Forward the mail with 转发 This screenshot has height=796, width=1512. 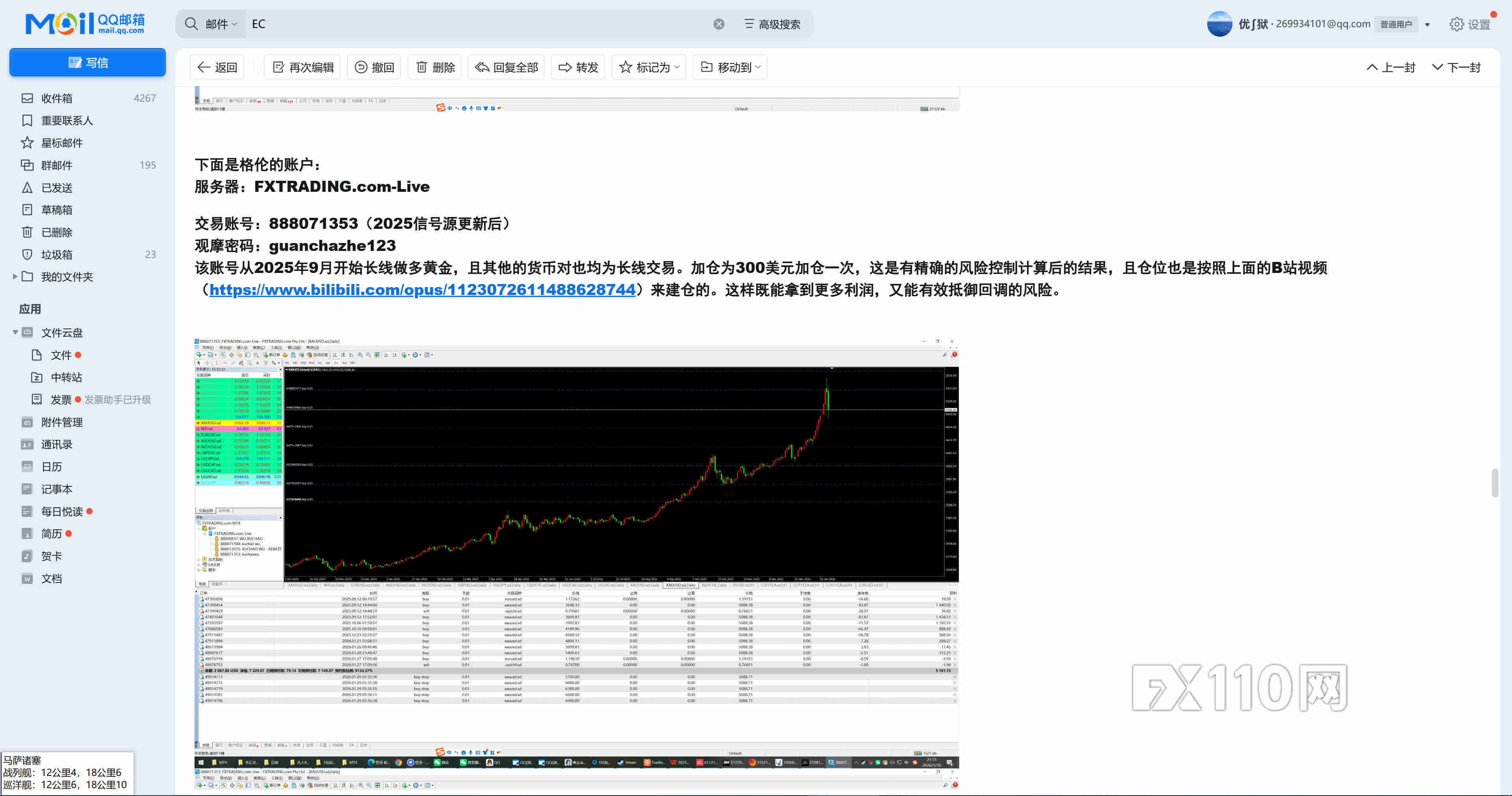click(x=578, y=67)
